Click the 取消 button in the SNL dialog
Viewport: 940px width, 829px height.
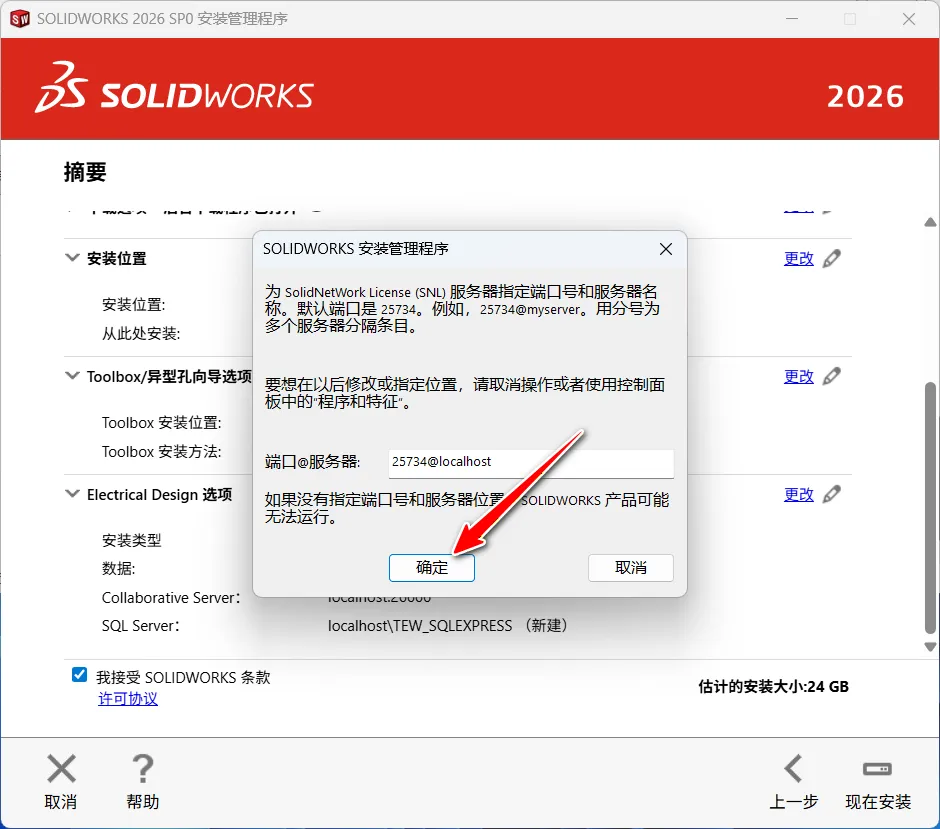click(631, 568)
